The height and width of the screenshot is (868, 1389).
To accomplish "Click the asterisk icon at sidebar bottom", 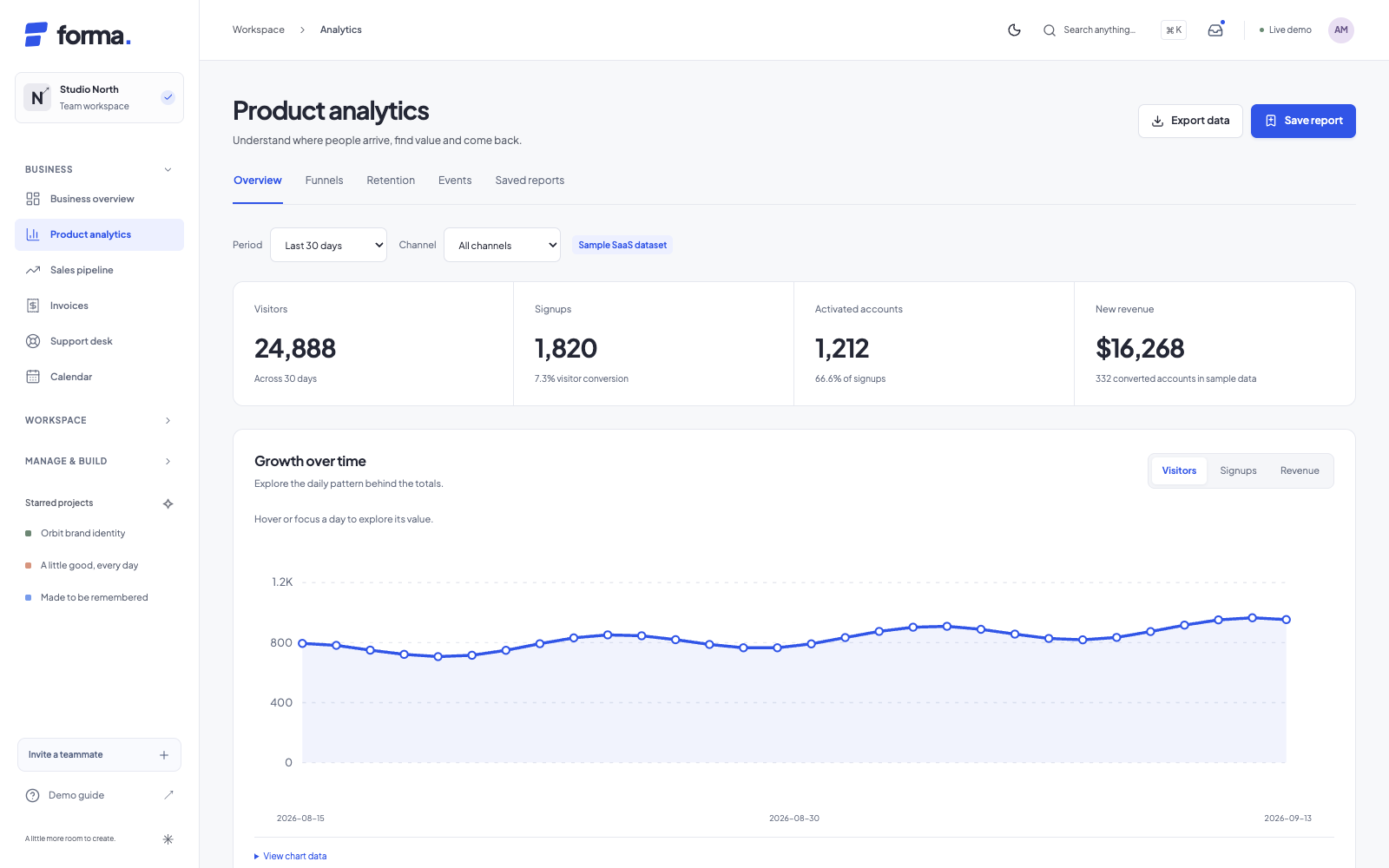I will [168, 839].
